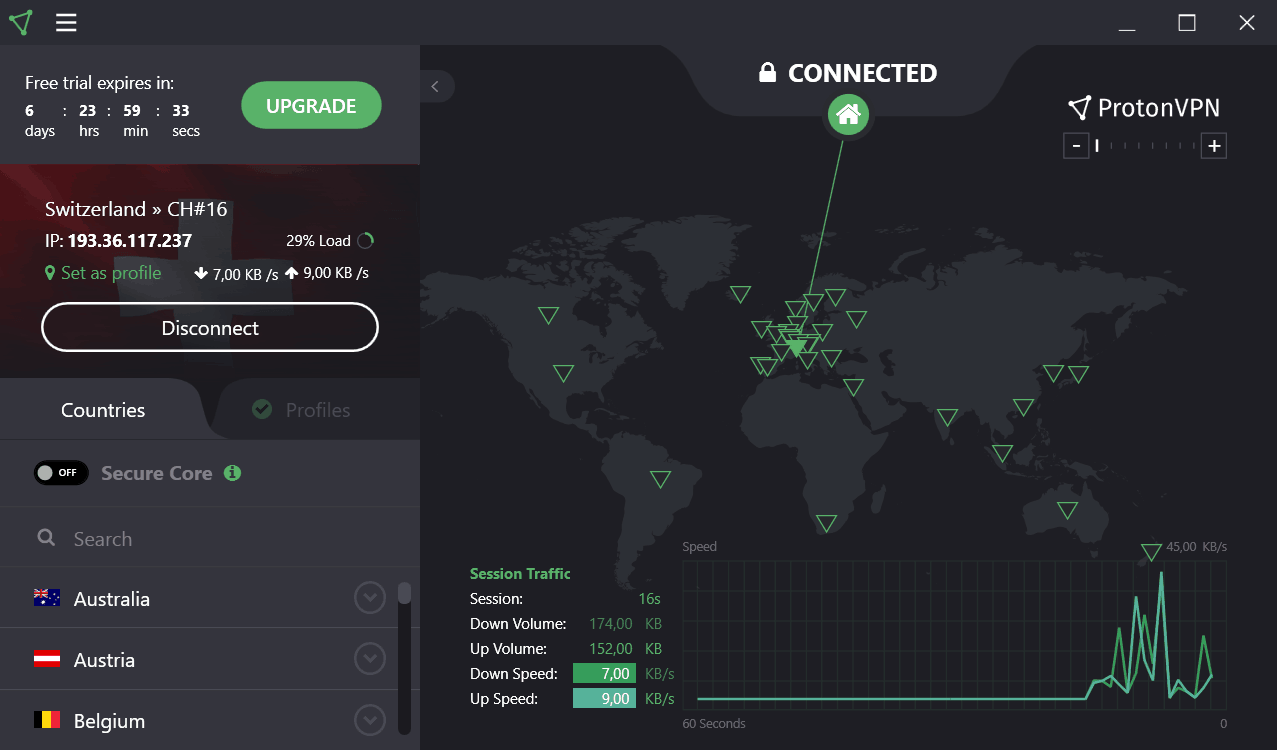This screenshot has height=750, width=1277.
Task: Click the home icon under CONNECTED
Action: point(848,115)
